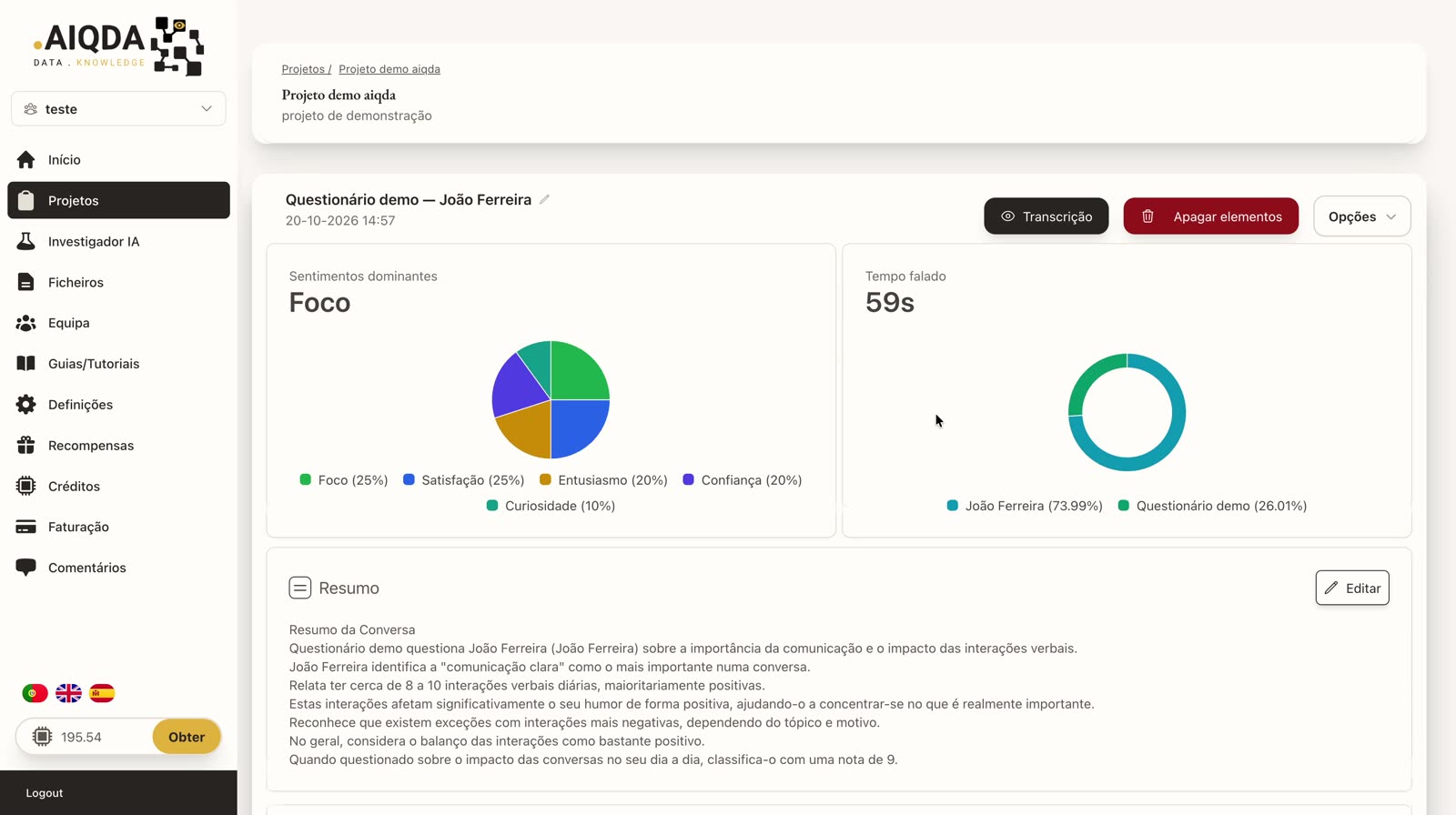Click the Investigador IA flask icon

tap(26, 241)
